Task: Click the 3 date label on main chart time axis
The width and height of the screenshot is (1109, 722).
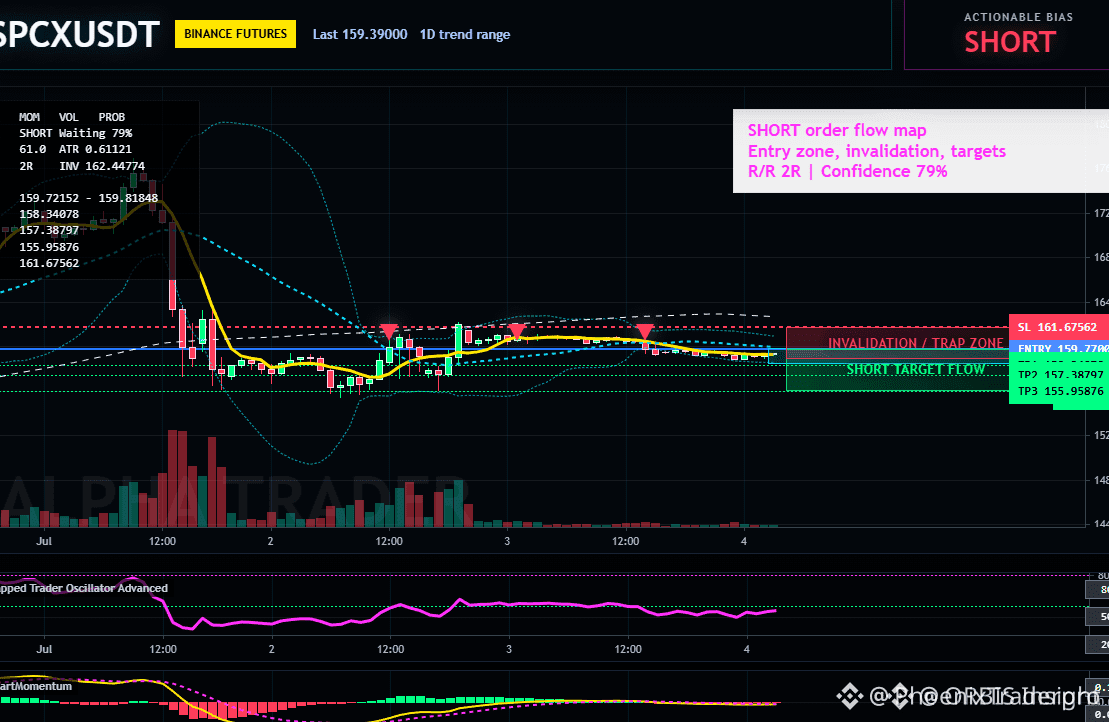Action: coord(507,541)
